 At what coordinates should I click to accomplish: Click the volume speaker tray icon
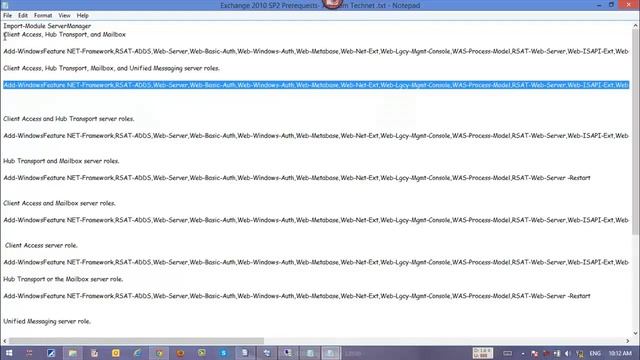click(567, 353)
